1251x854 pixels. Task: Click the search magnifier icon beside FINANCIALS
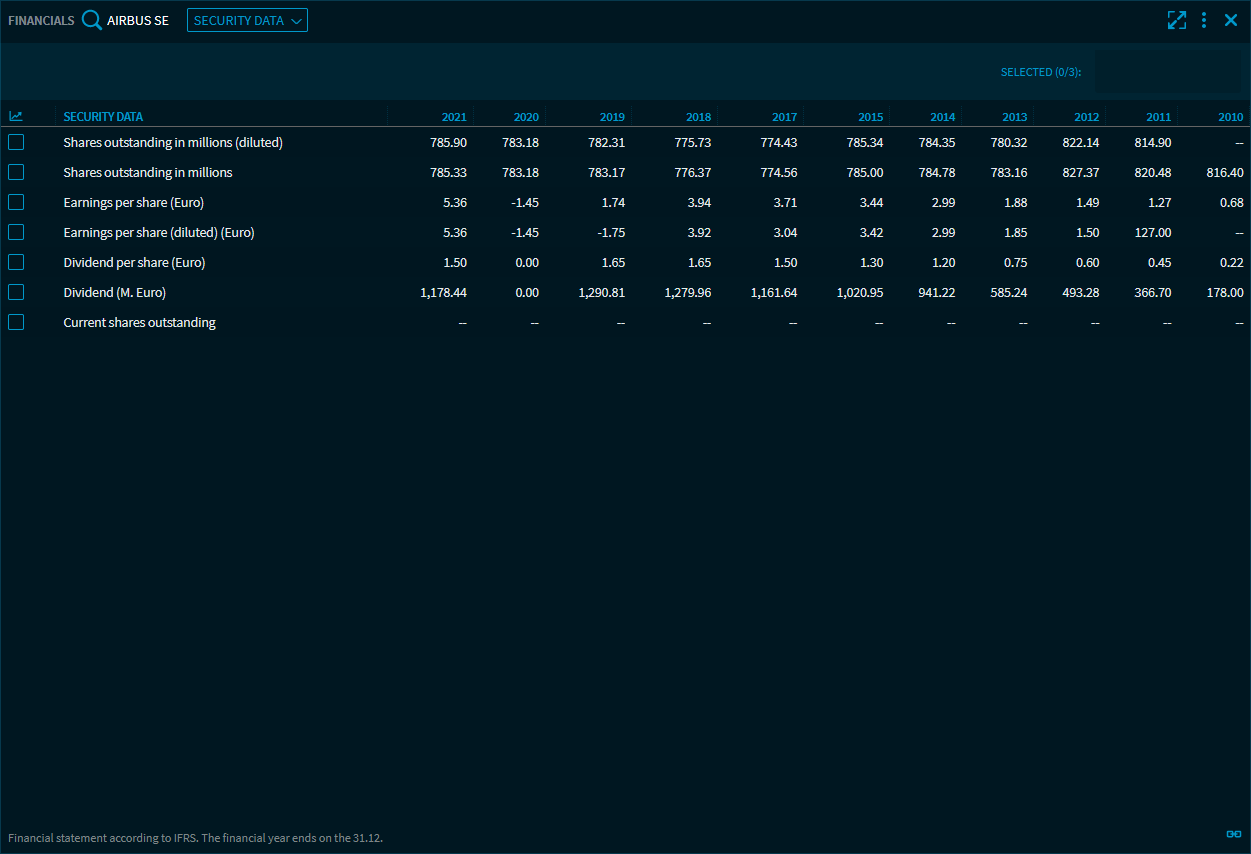pos(92,20)
